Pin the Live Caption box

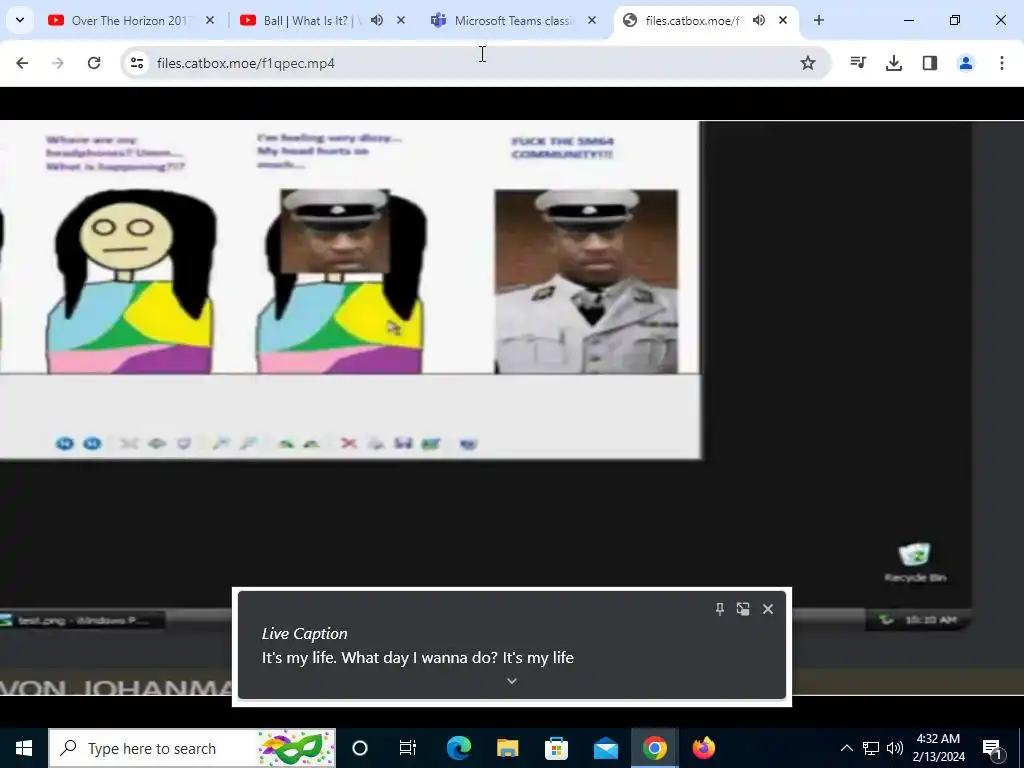coord(720,609)
